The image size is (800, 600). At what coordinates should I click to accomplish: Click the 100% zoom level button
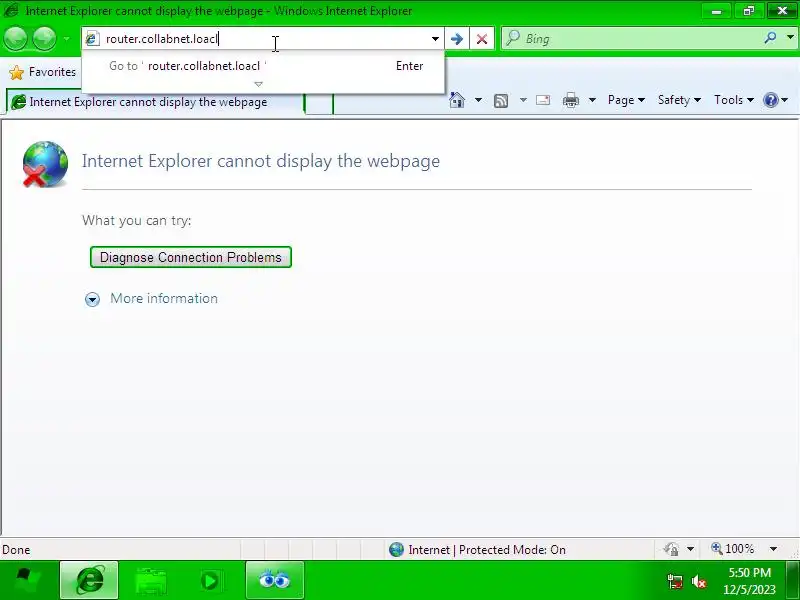733,549
